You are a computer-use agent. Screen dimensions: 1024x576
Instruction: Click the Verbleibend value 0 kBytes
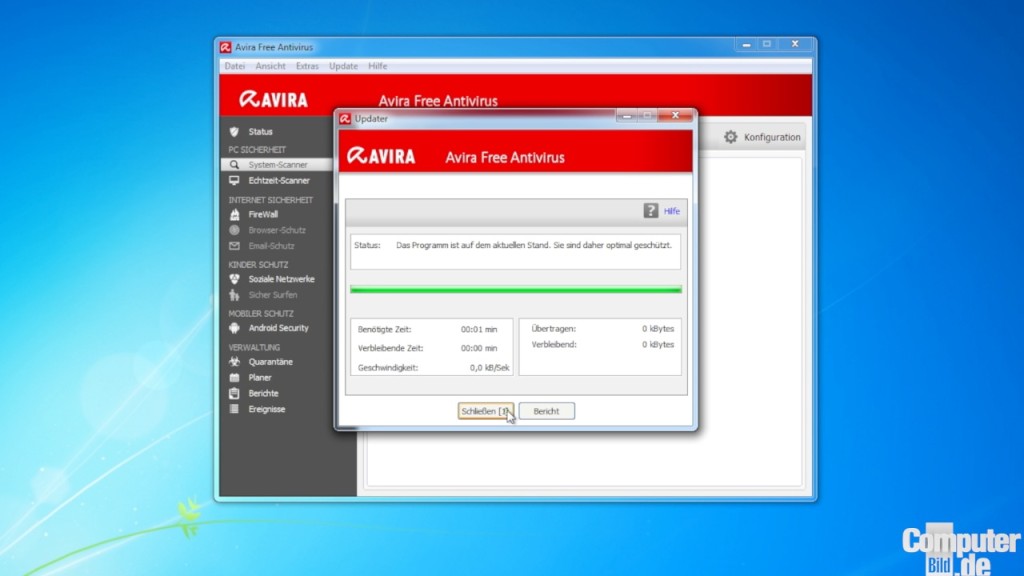point(658,344)
